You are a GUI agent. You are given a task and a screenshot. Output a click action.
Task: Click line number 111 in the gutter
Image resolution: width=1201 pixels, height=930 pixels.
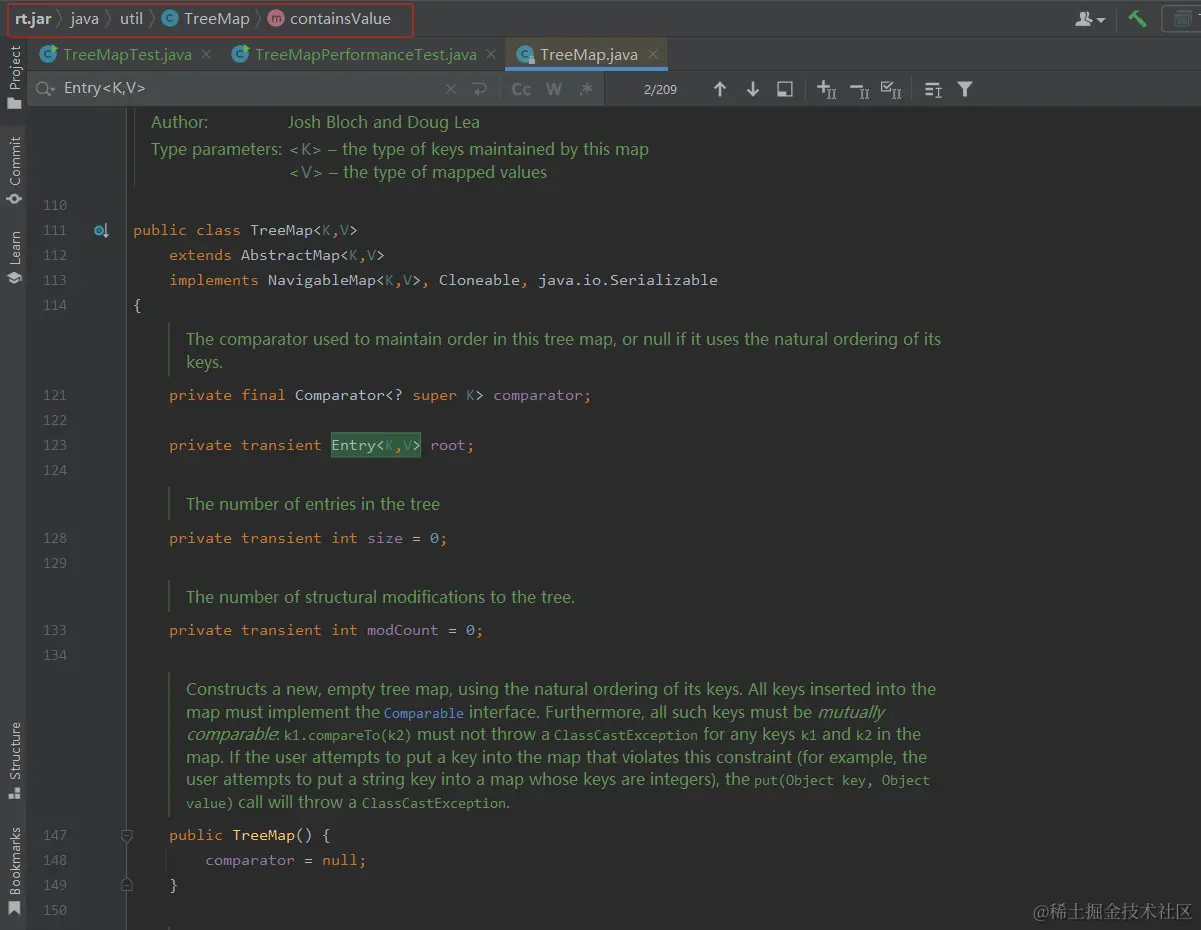point(55,230)
